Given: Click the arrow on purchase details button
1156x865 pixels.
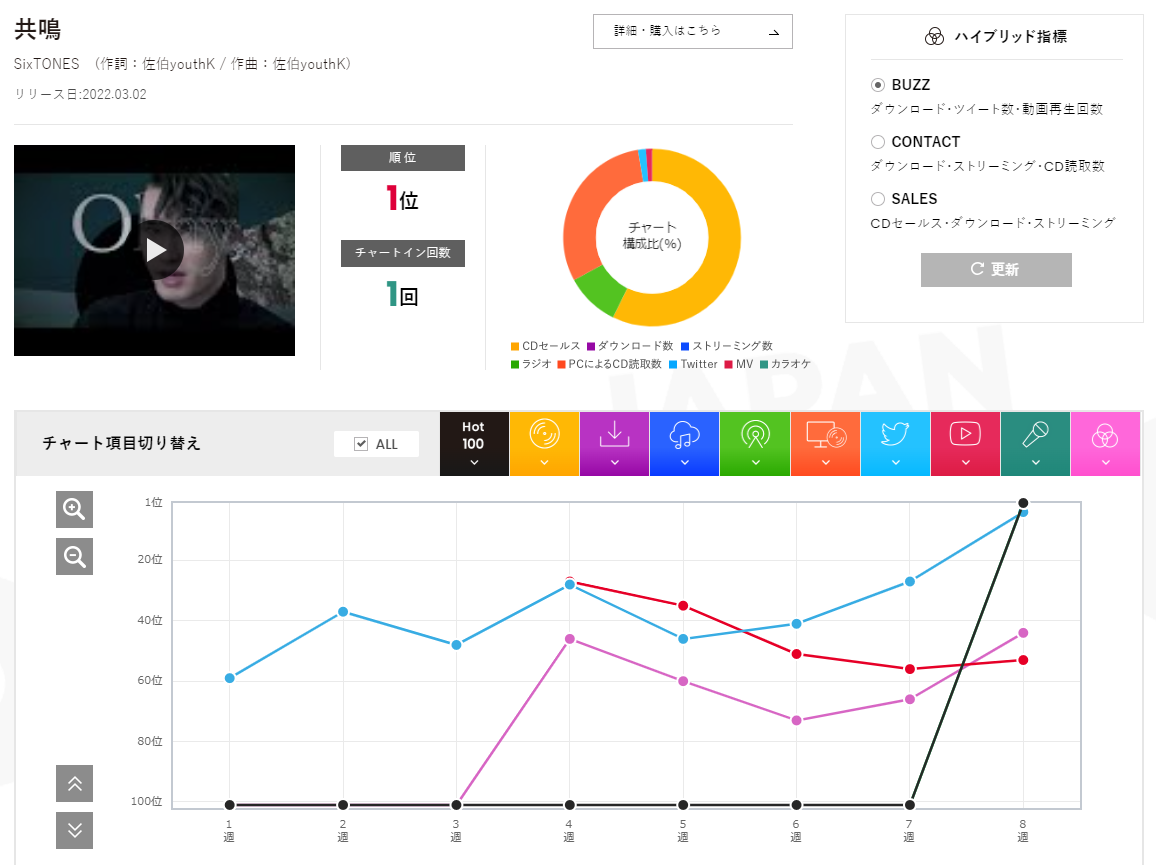Looking at the screenshot, I should coord(773,32).
